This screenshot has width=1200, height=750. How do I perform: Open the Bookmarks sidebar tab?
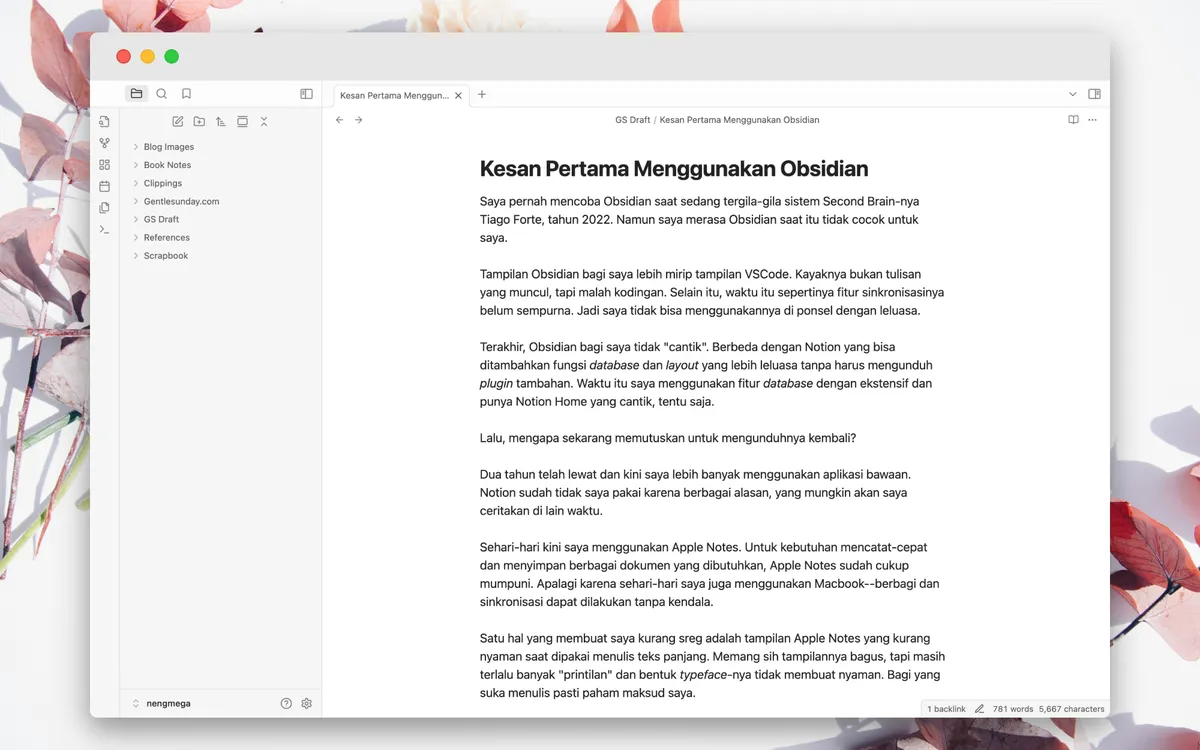pos(186,94)
